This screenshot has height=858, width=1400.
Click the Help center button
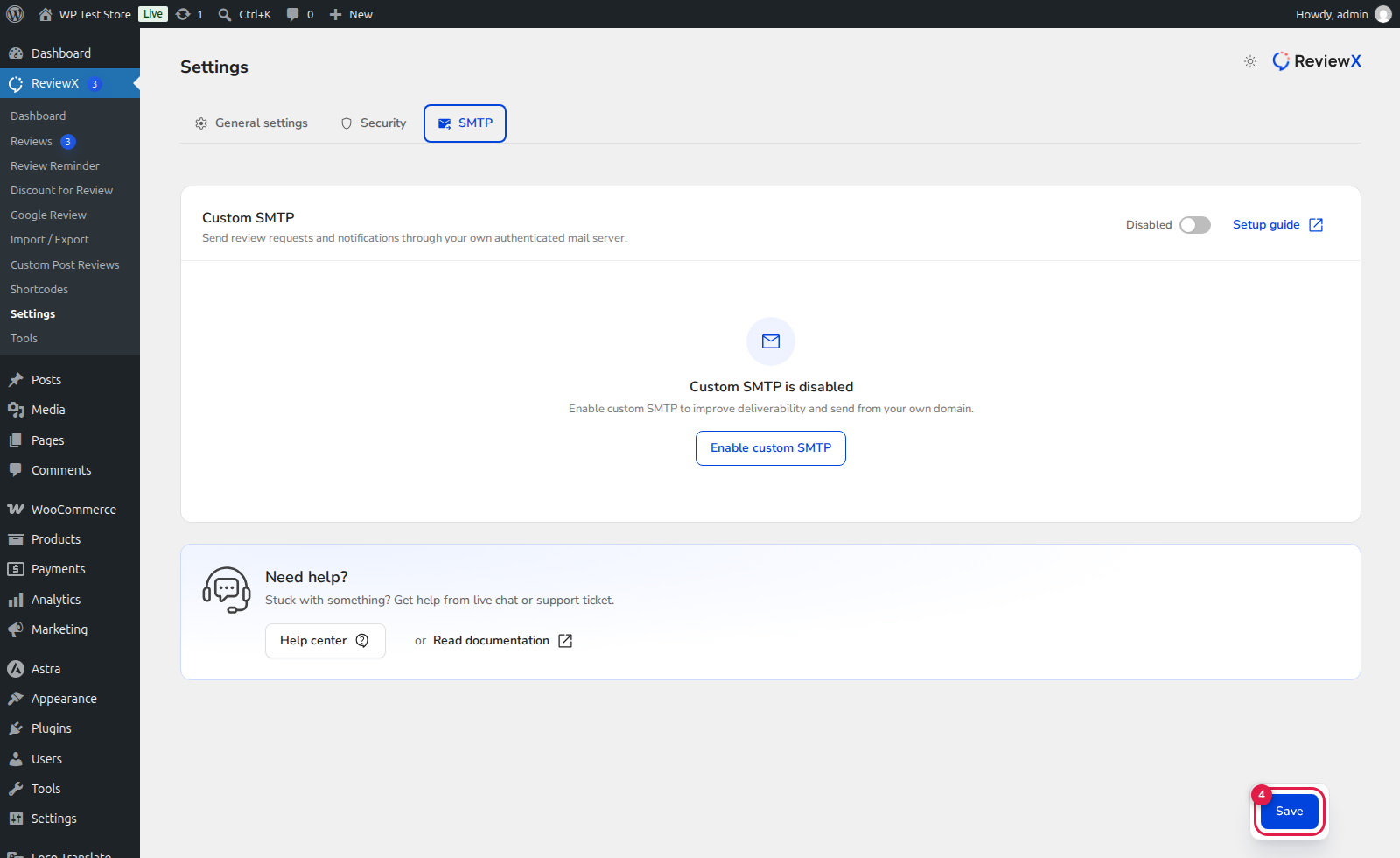tap(325, 641)
